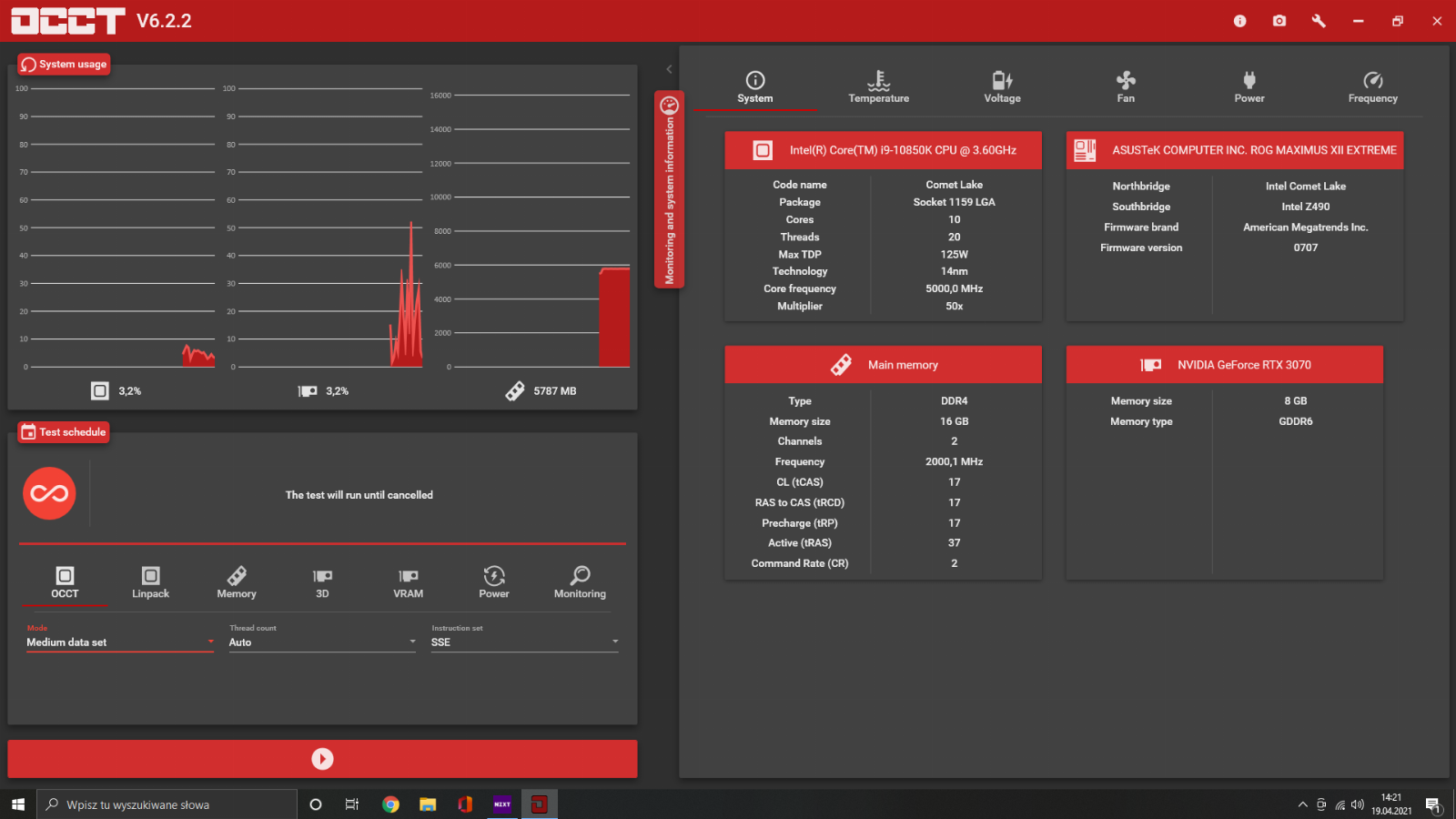Click the vertical Monitoring and system information strip
Screen dimensions: 1456x819
(x=669, y=189)
